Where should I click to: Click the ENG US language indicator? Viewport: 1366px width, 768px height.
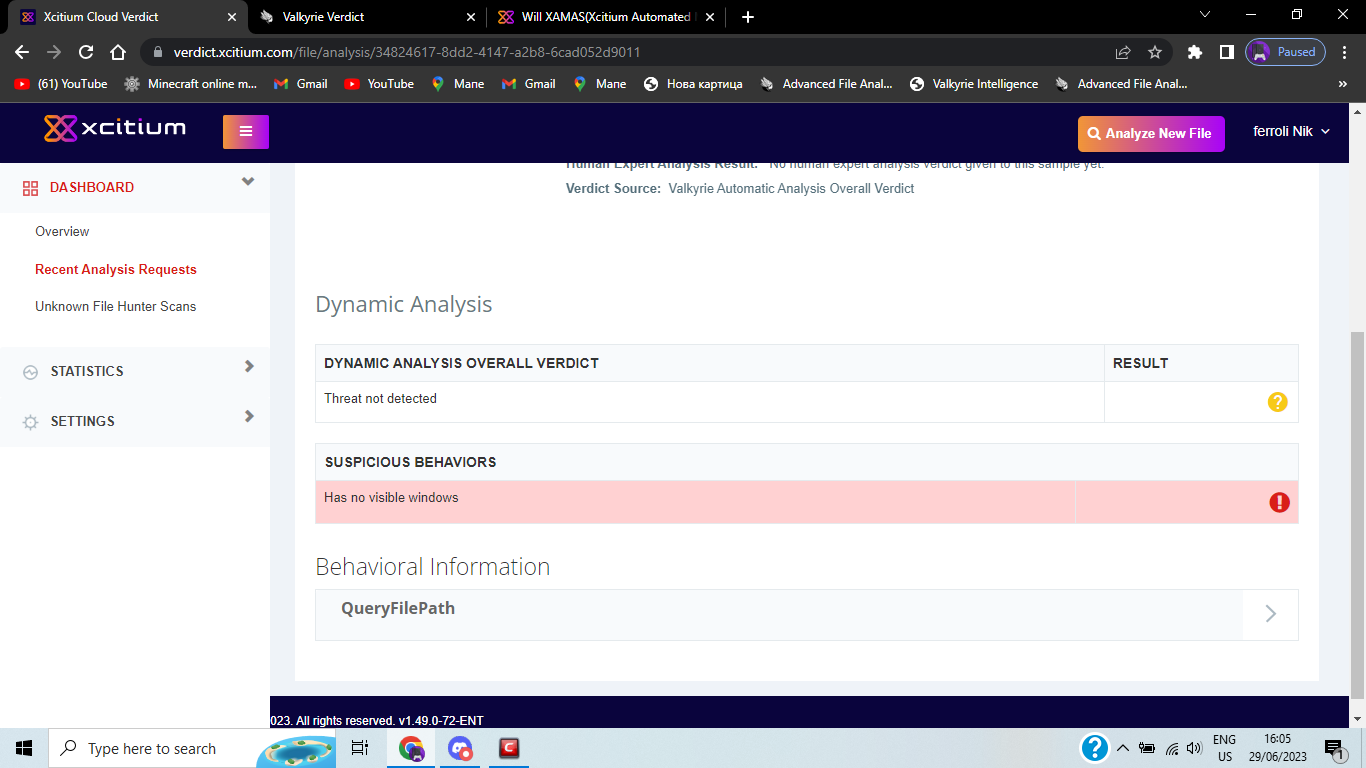(x=1225, y=748)
